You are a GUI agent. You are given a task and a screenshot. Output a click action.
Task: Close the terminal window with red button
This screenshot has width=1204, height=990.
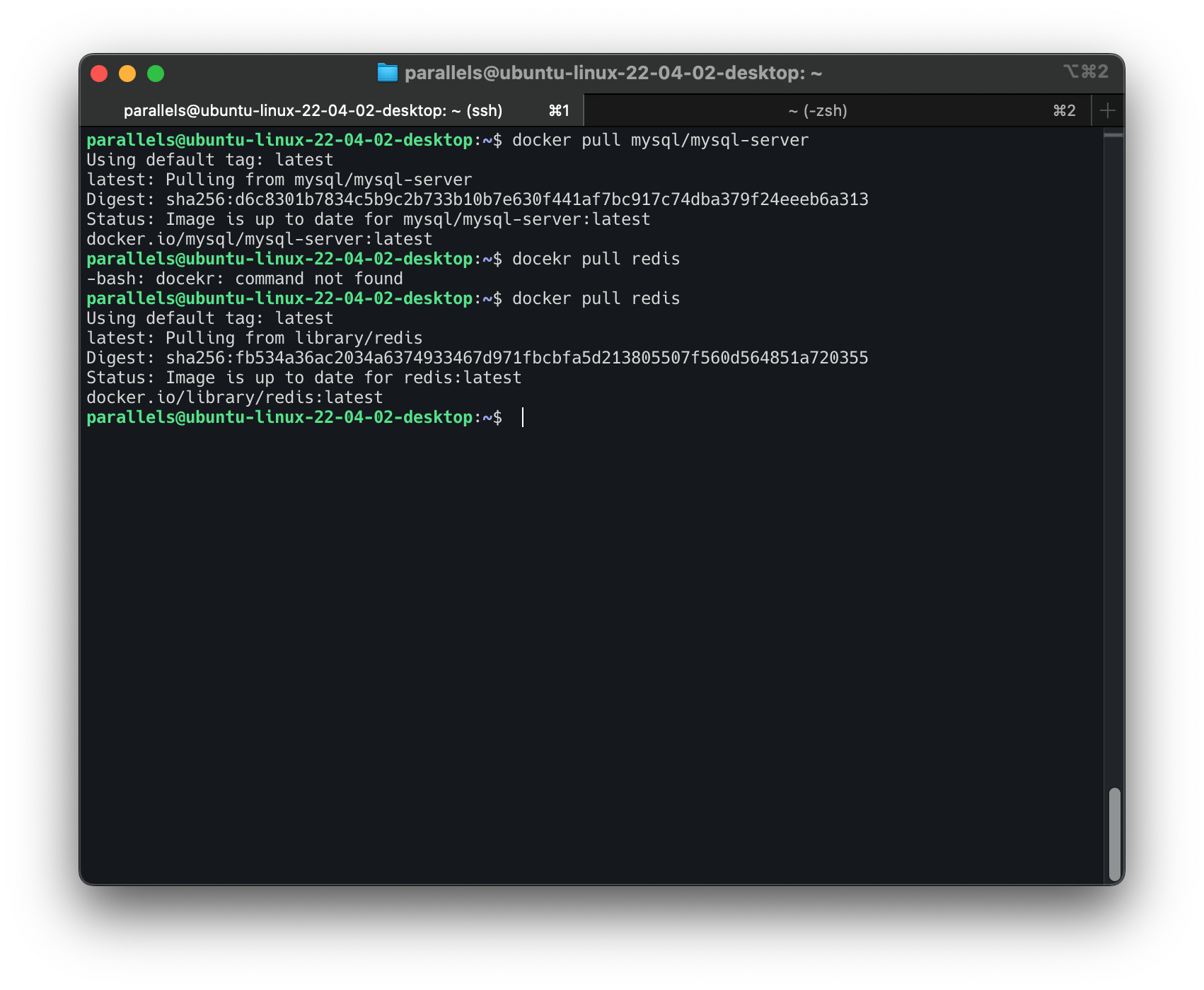pos(99,74)
